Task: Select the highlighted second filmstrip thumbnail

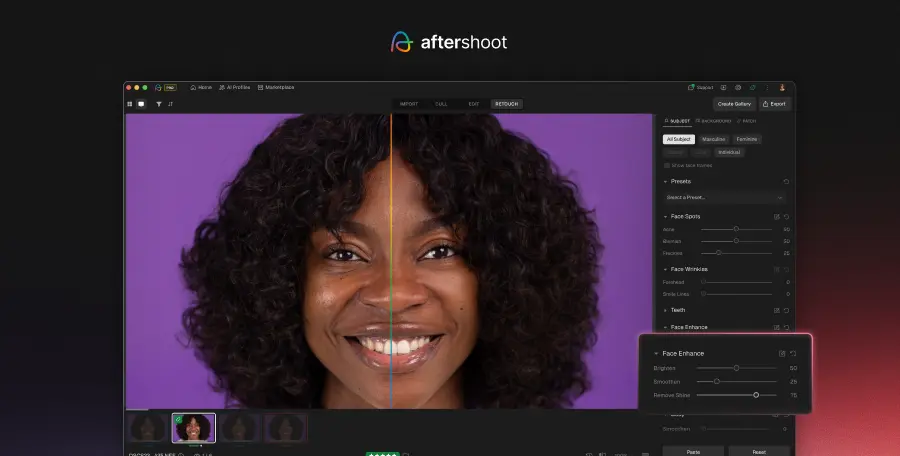Action: tap(194, 428)
